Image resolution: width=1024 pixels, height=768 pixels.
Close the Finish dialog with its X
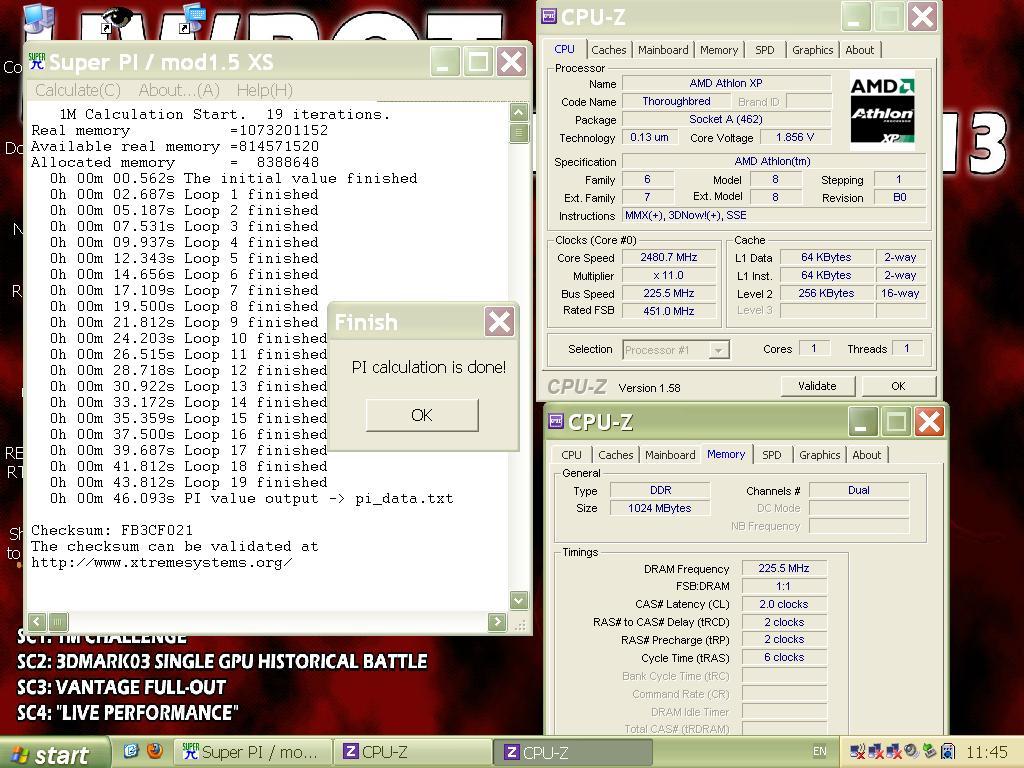click(500, 321)
